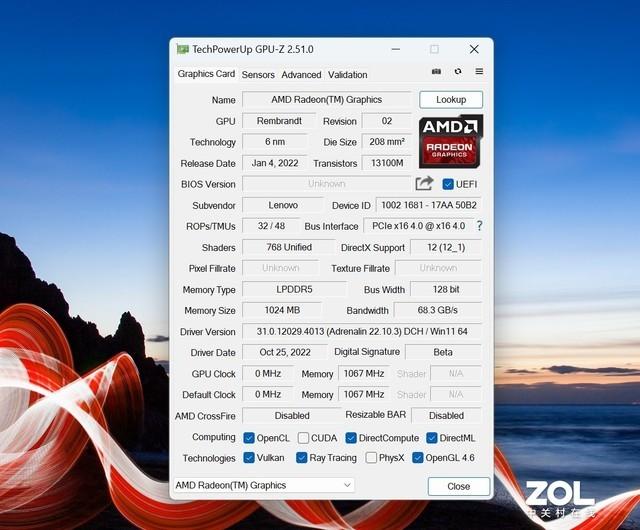Toggle the DirectML checkbox
The image size is (640, 530).
[431, 438]
